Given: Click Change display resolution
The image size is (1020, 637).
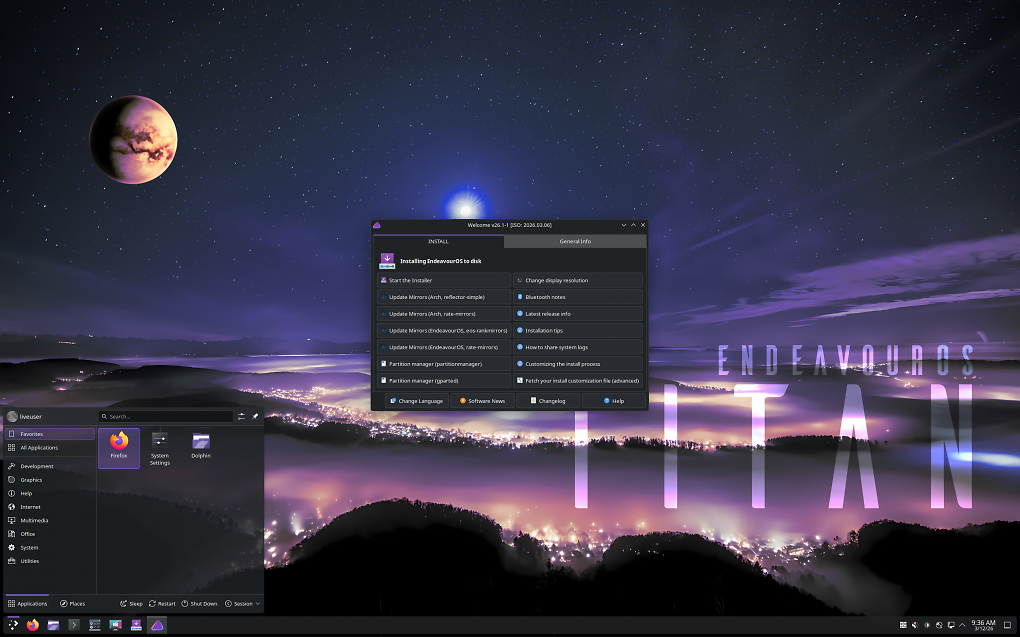Looking at the screenshot, I should point(578,280).
